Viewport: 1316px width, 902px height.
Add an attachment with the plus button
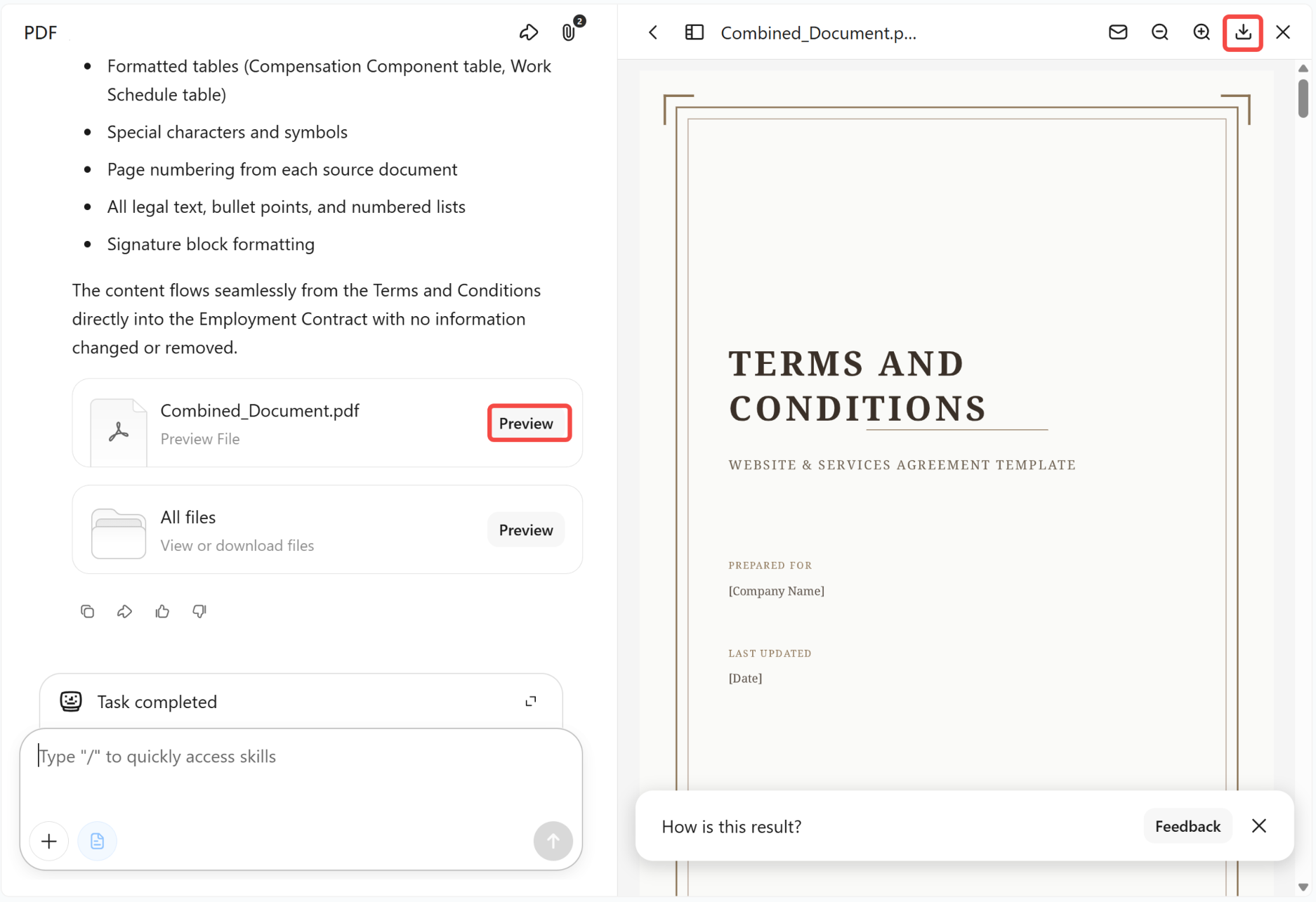click(49, 841)
